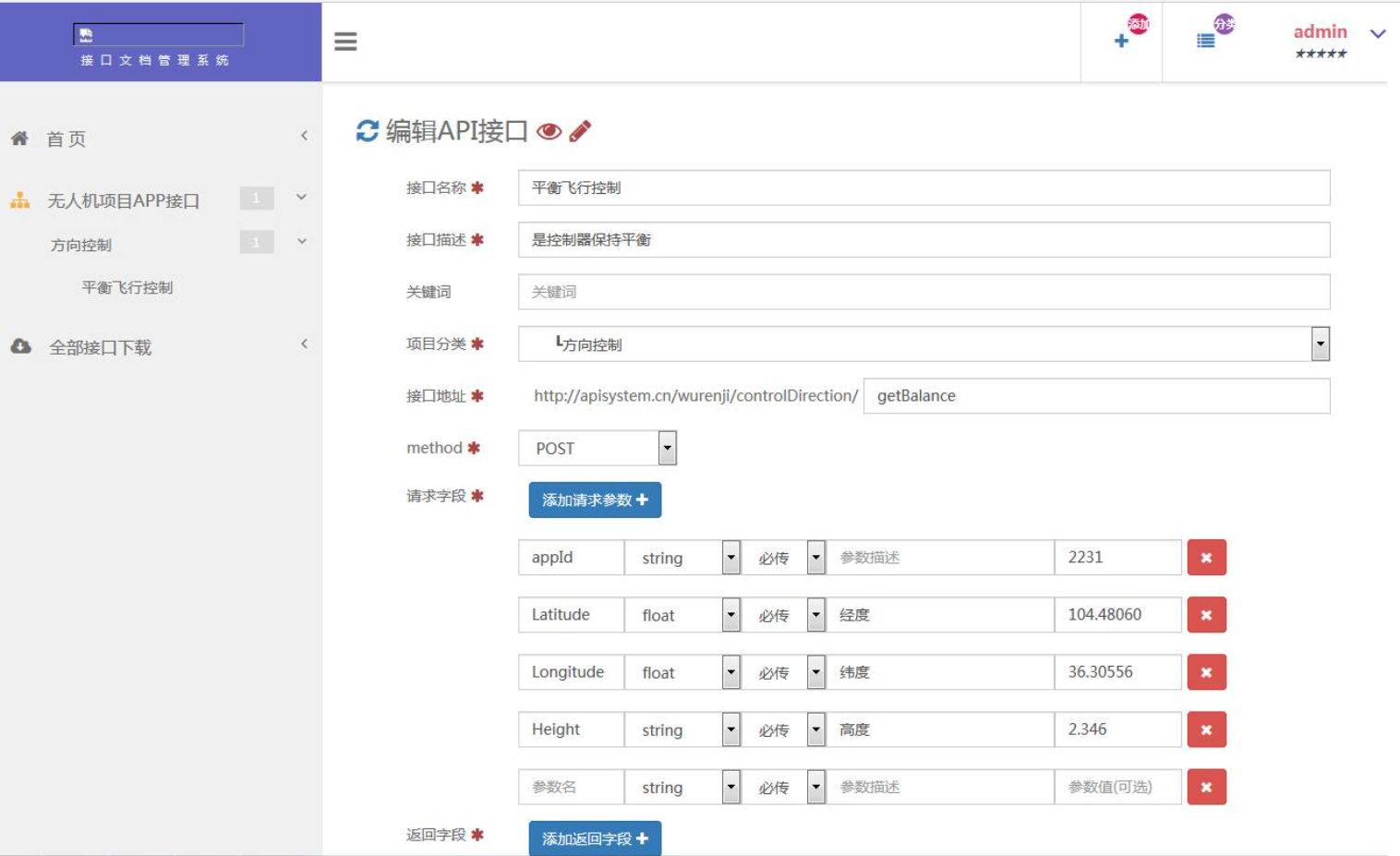
Task: Select 平衡飞行控制 in sidebar tree
Action: [127, 287]
